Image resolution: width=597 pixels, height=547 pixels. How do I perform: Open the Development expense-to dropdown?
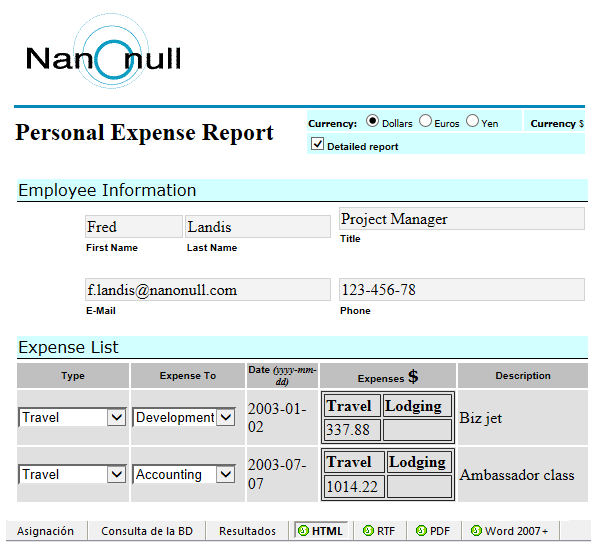226,418
